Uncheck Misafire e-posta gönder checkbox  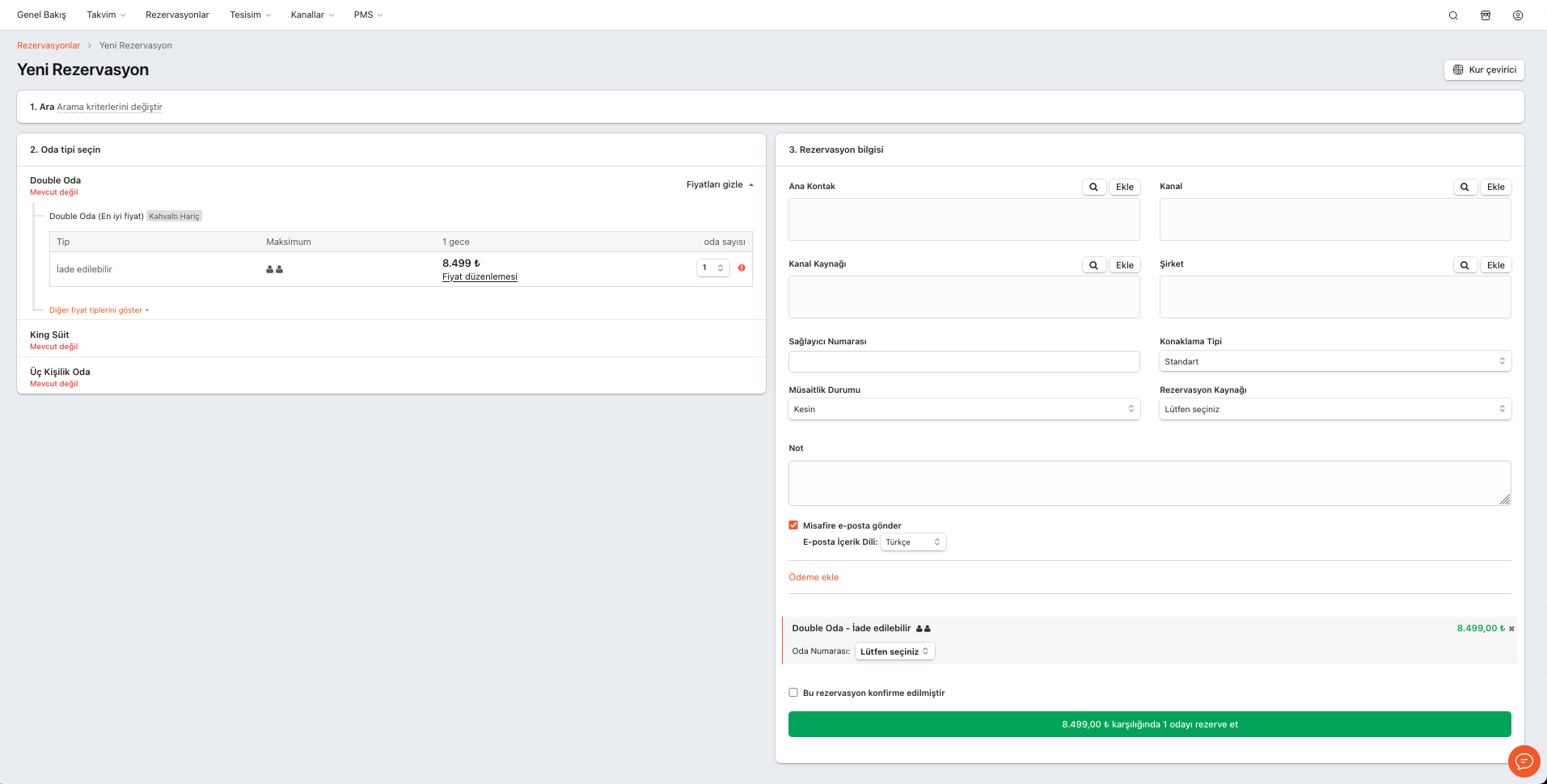pos(793,525)
